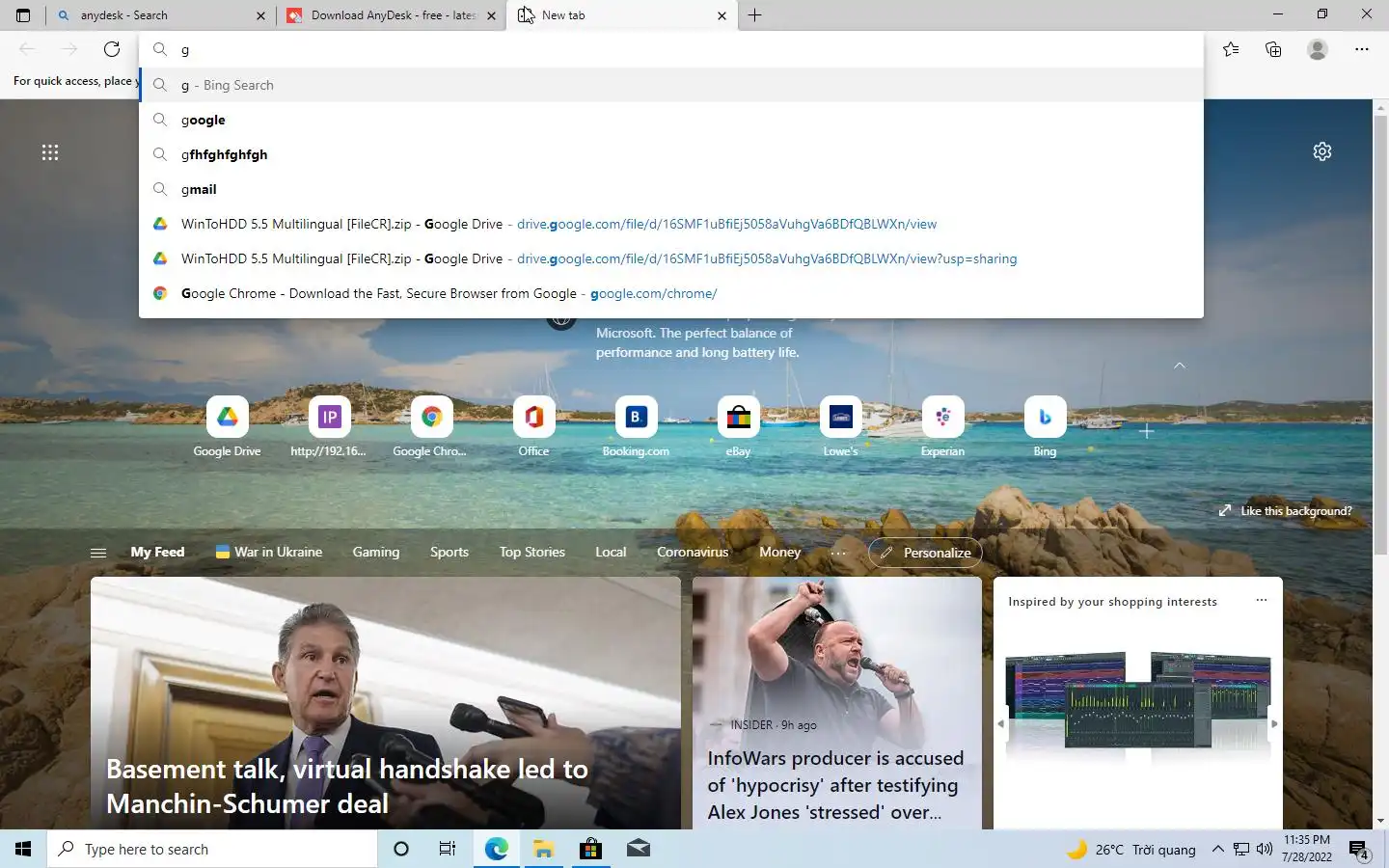Select the Money feed tab
This screenshot has height=868, width=1389.
point(779,552)
